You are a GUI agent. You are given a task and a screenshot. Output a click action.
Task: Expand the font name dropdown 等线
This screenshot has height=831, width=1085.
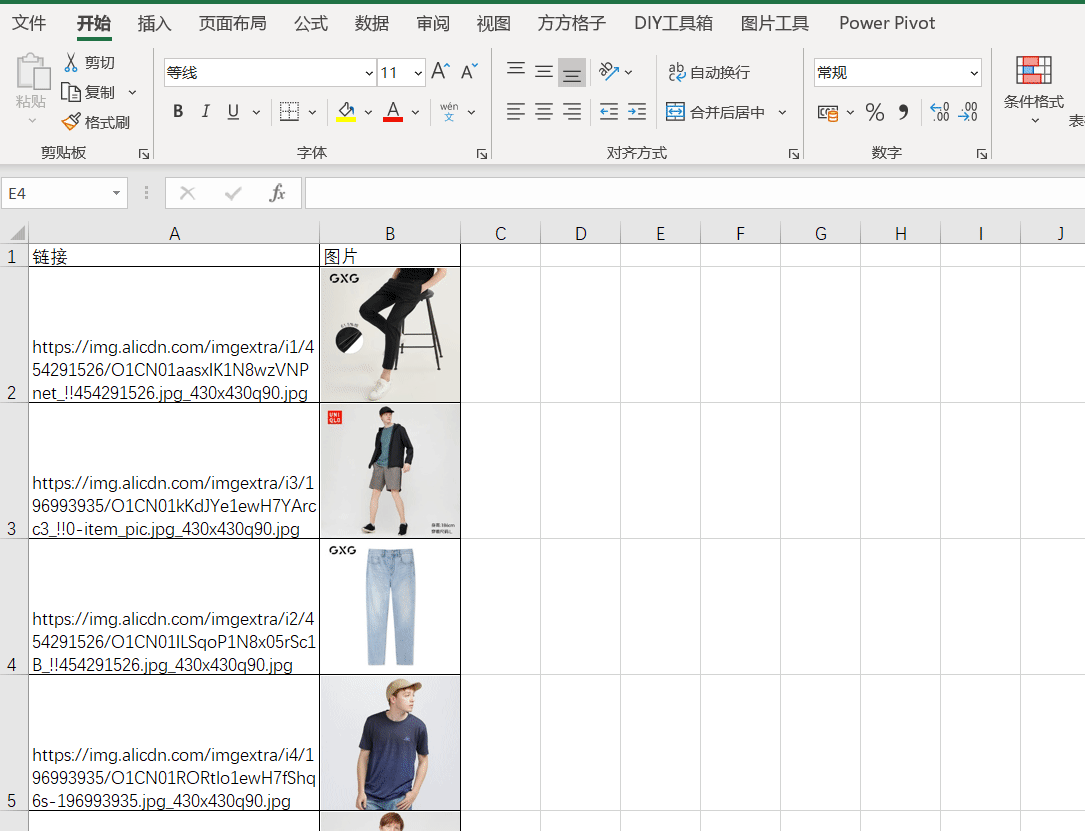369,73
